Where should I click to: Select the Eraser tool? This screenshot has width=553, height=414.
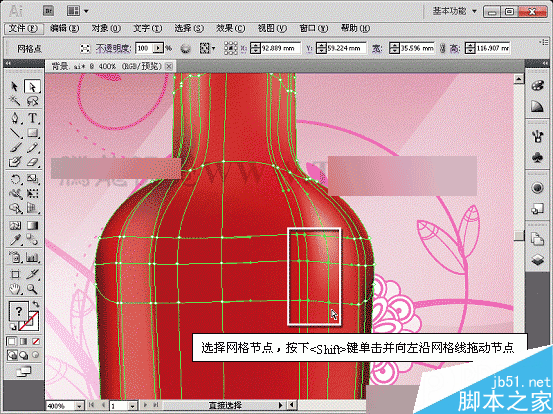click(32, 162)
